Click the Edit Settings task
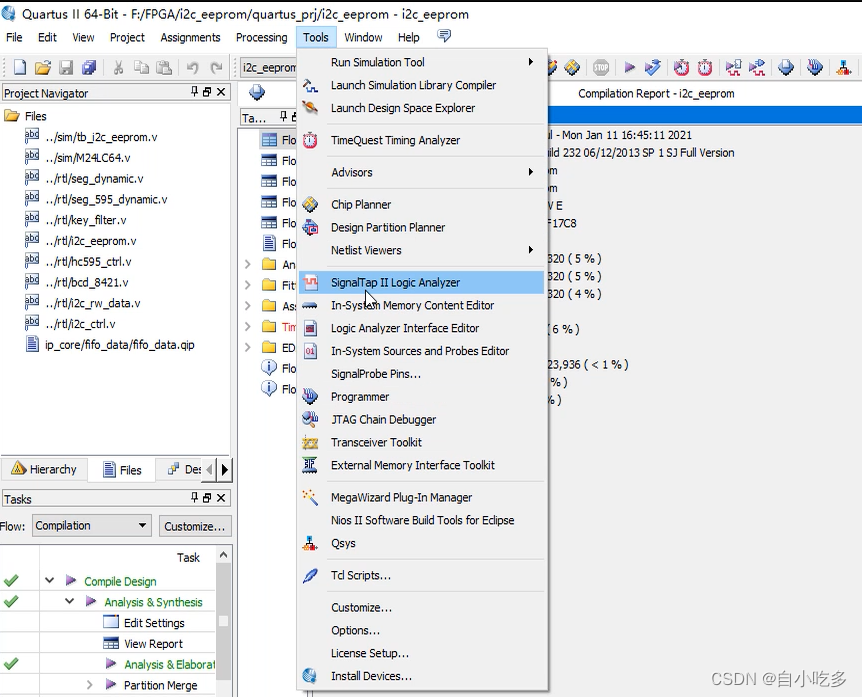The height and width of the screenshot is (697, 862). coord(154,623)
